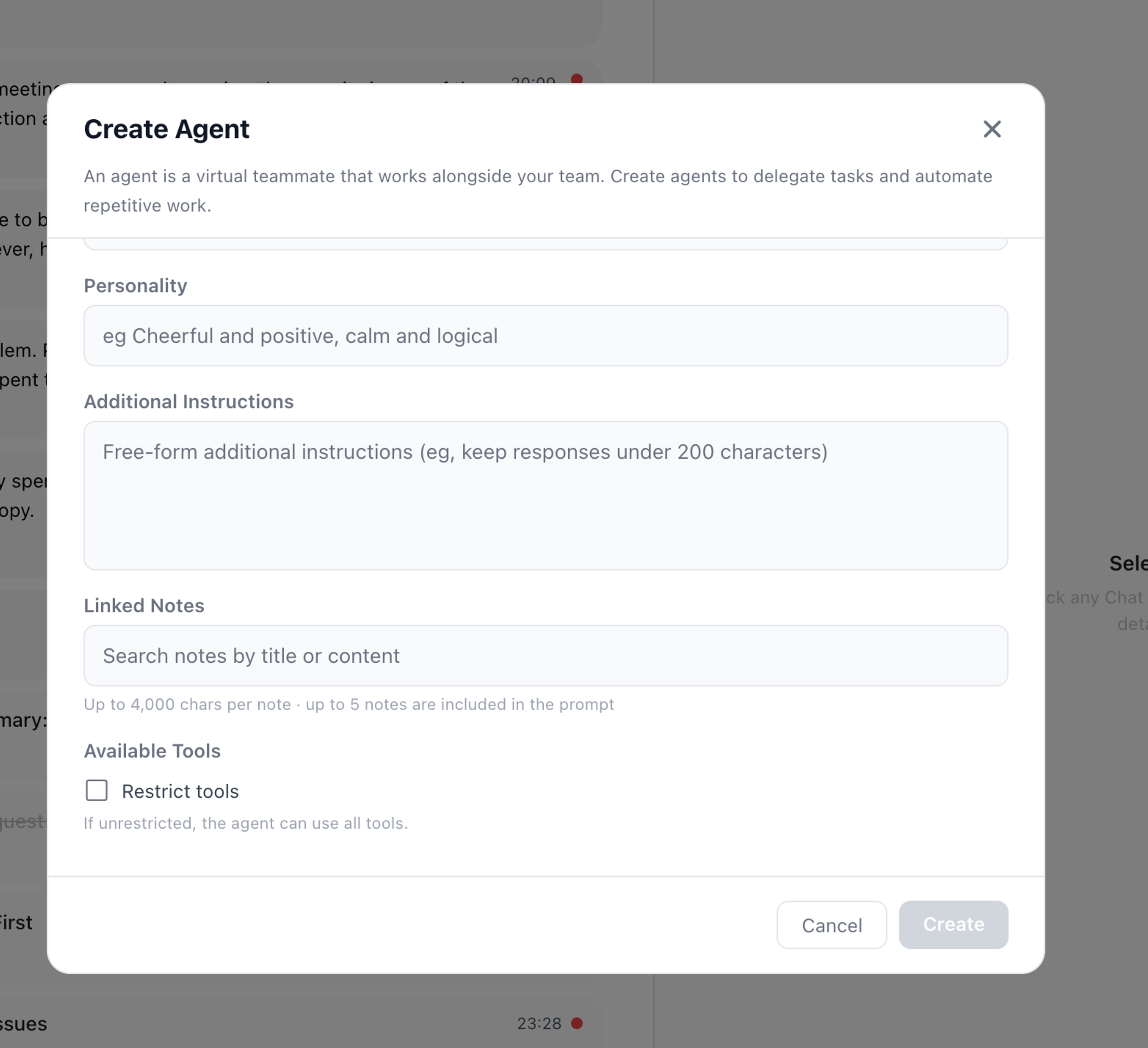This screenshot has height=1048, width=1148.
Task: Click the Linked Notes search field
Action: (546, 656)
